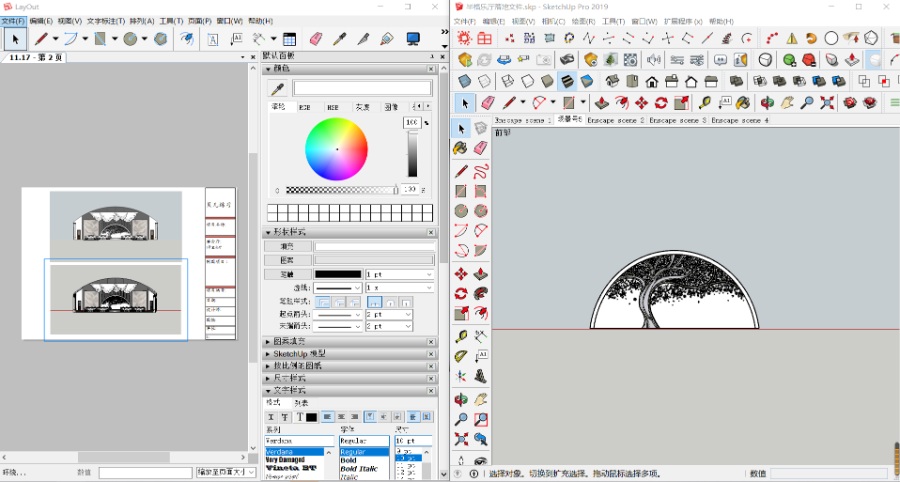Viewport: 900px width, 482px height.
Task: Open the Camera menu in SketchUp
Action: click(553, 21)
